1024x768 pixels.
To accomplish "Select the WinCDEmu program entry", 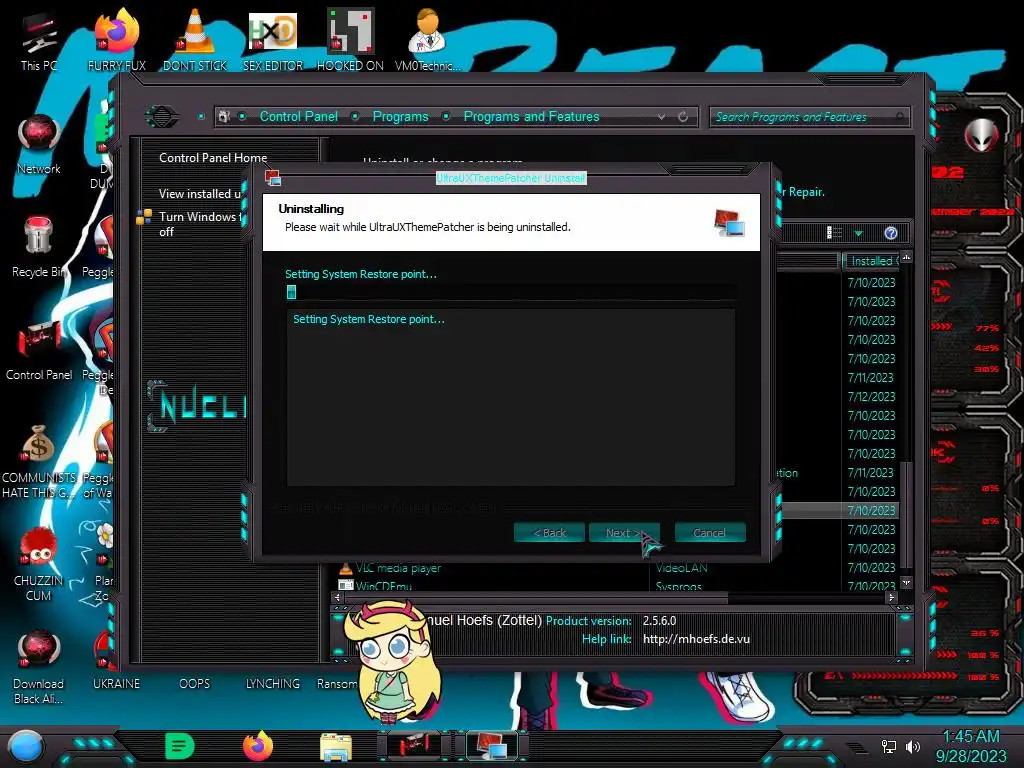I will [383, 586].
